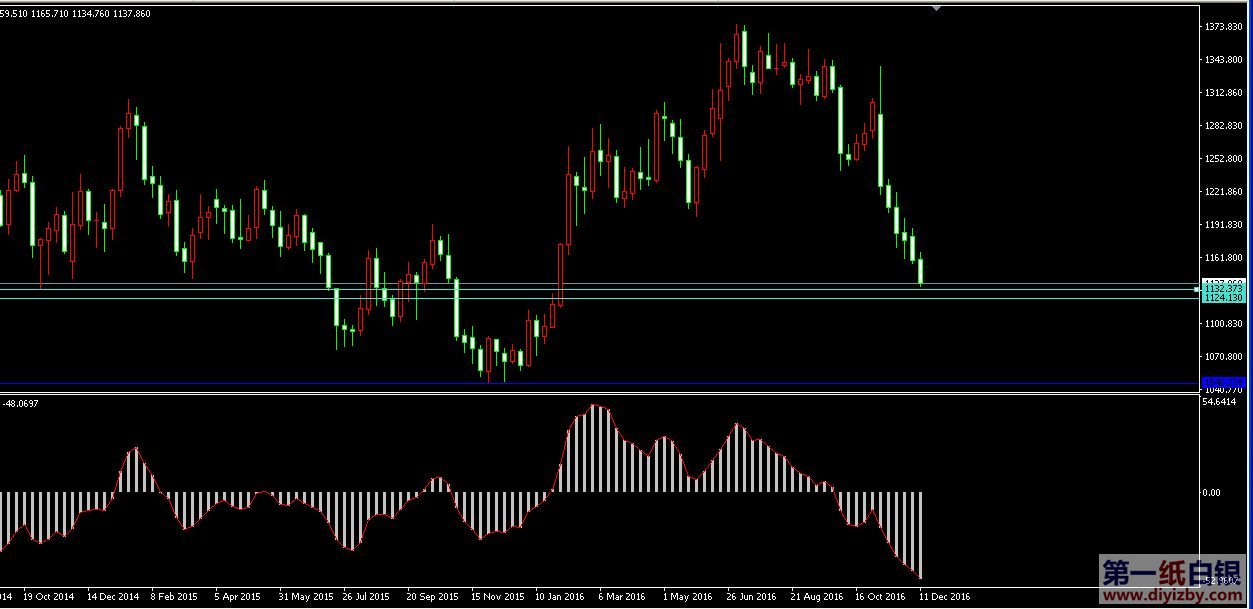The width and height of the screenshot is (1253, 609).
Task: Click the 1161.800 price scale label
Action: (x=1225, y=258)
